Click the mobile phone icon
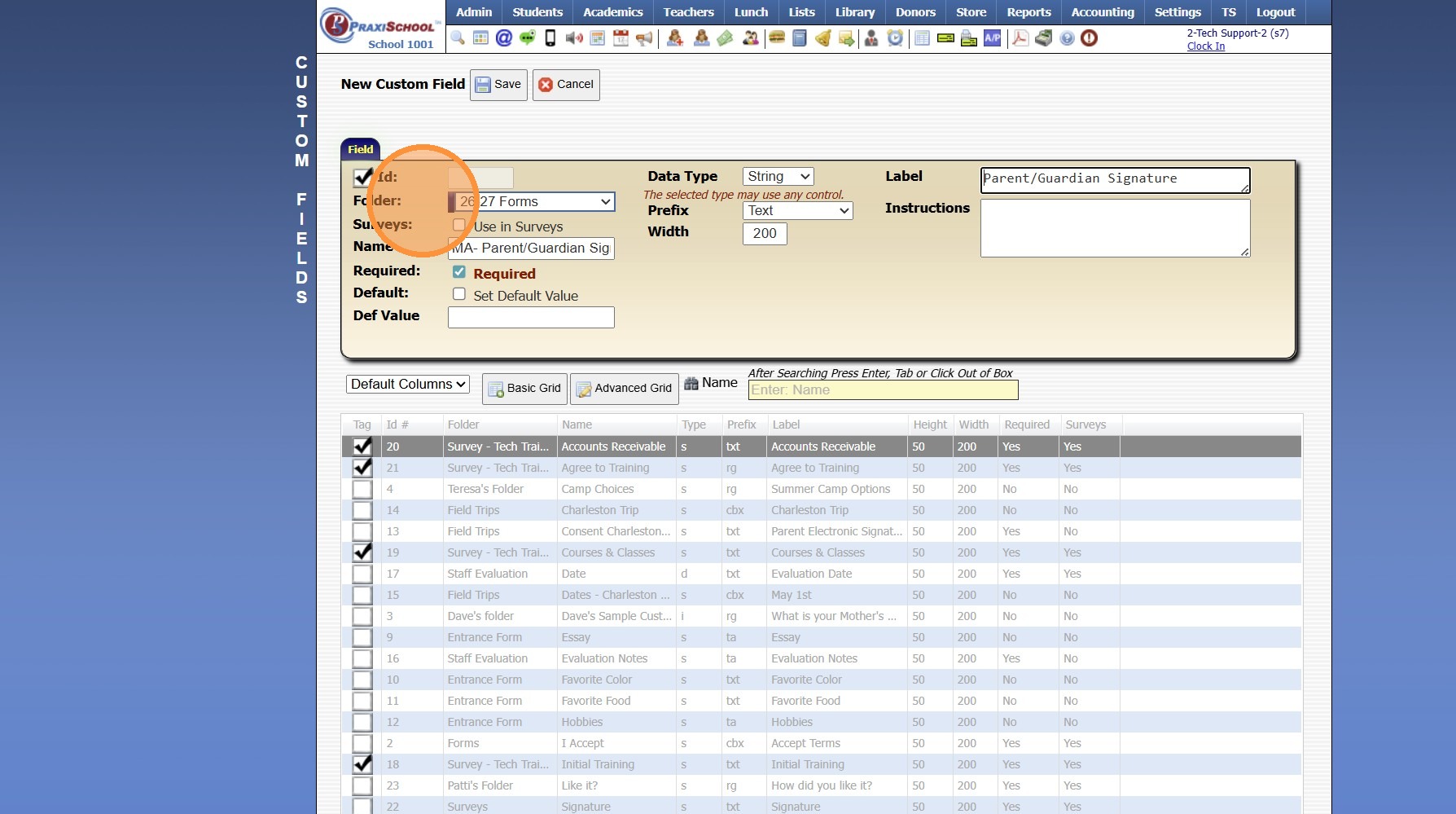This screenshot has width=1456, height=814. 550,38
